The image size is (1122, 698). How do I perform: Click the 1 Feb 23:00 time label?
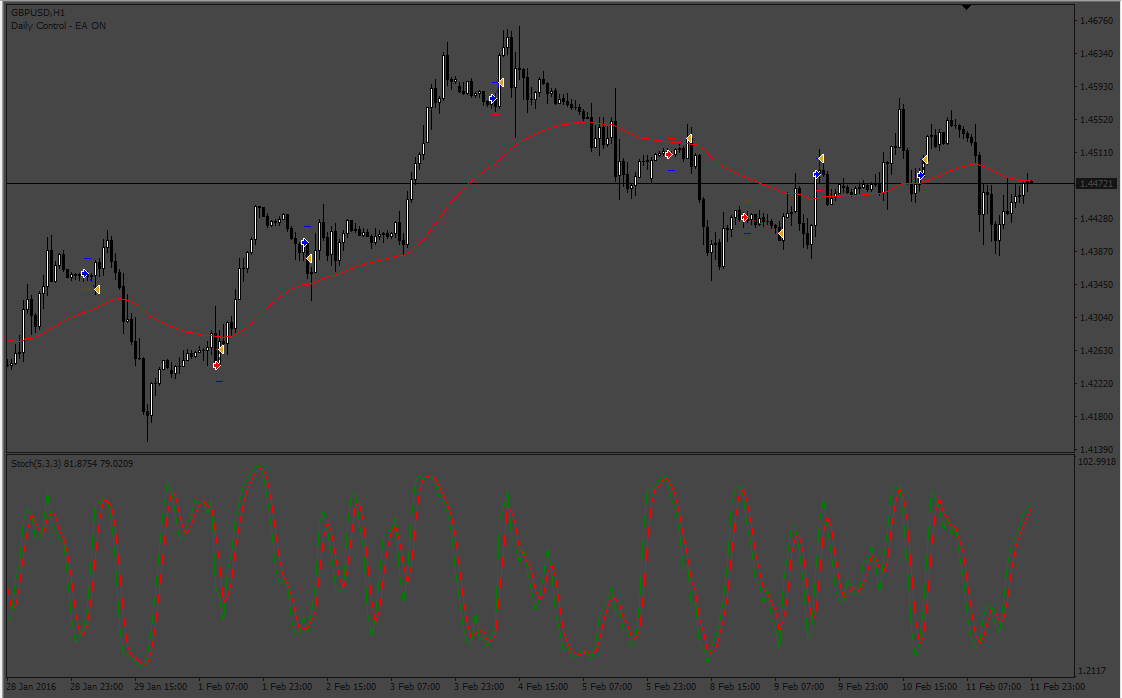(287, 687)
